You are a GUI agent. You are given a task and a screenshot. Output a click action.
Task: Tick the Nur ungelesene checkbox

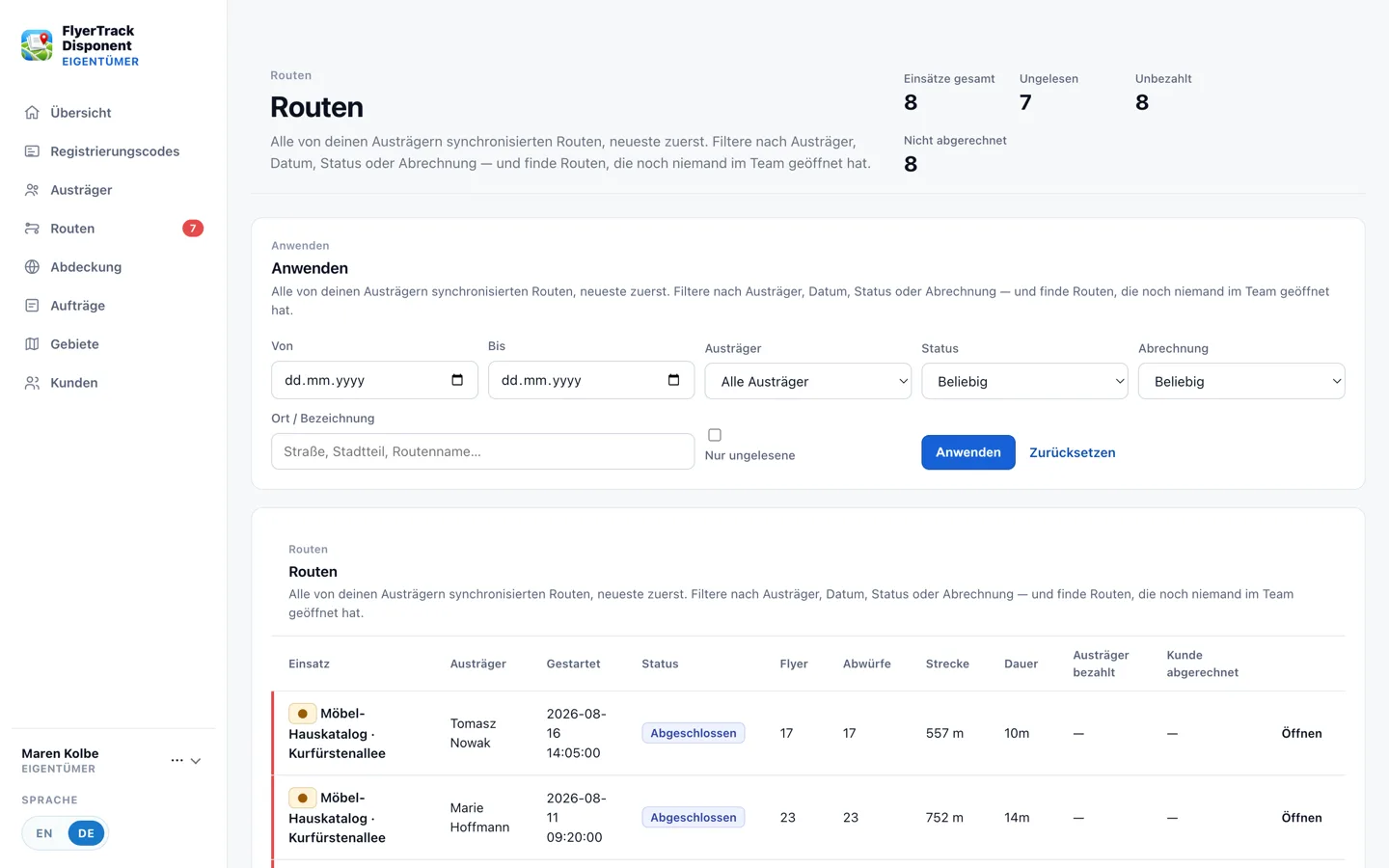point(715,435)
